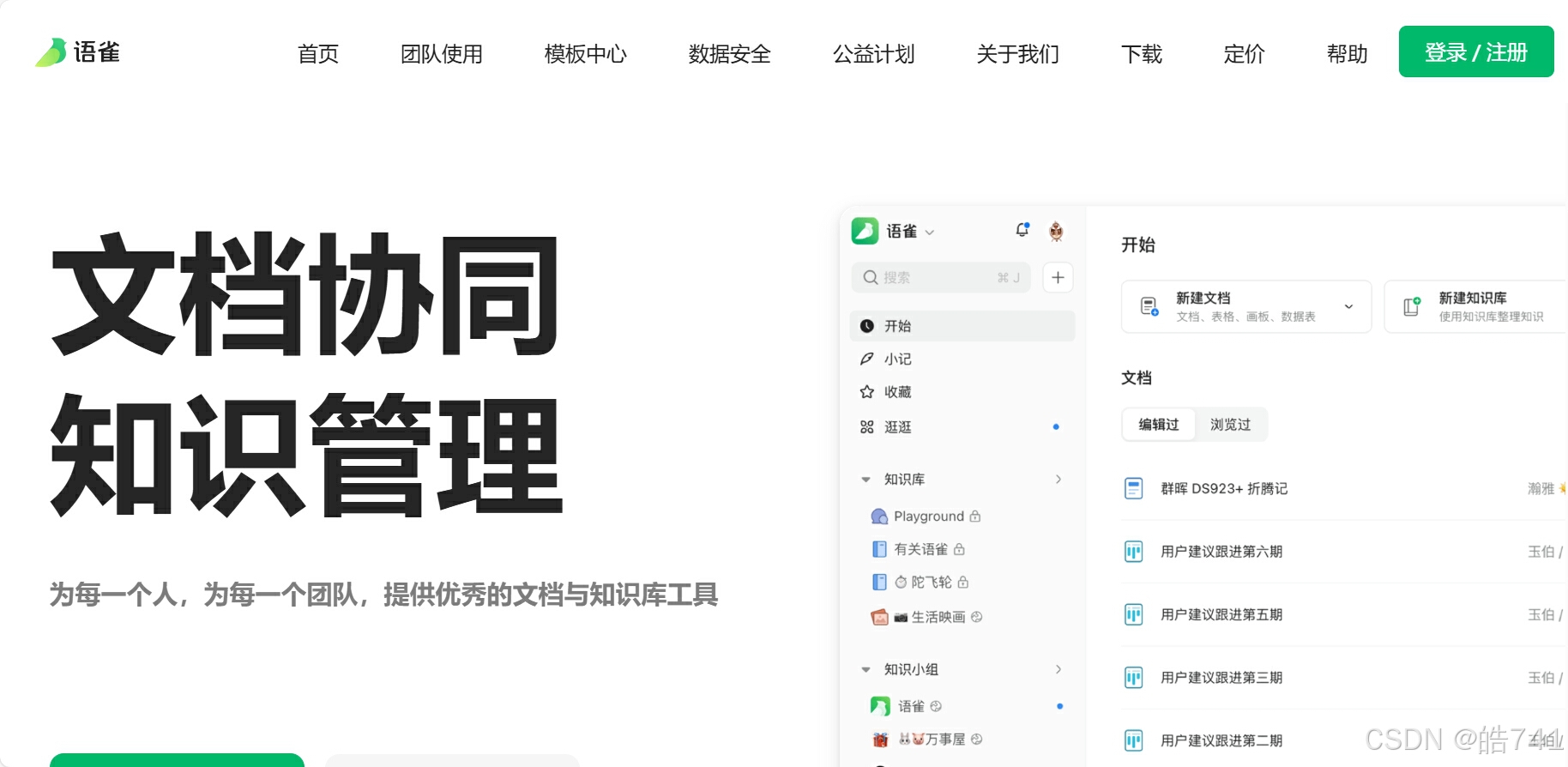The image size is (1568, 767).
Task: Click the 用户建议跟进第三期 title
Action: (1221, 678)
